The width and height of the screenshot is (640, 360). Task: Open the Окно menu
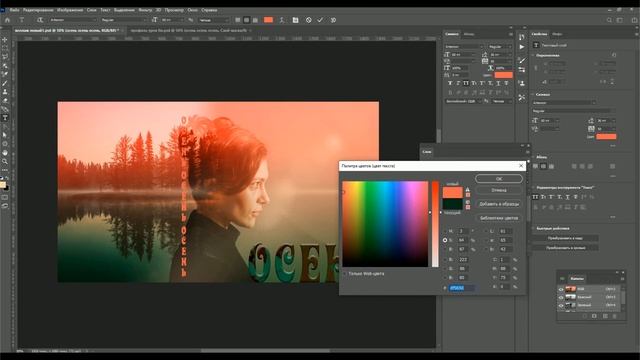click(193, 10)
